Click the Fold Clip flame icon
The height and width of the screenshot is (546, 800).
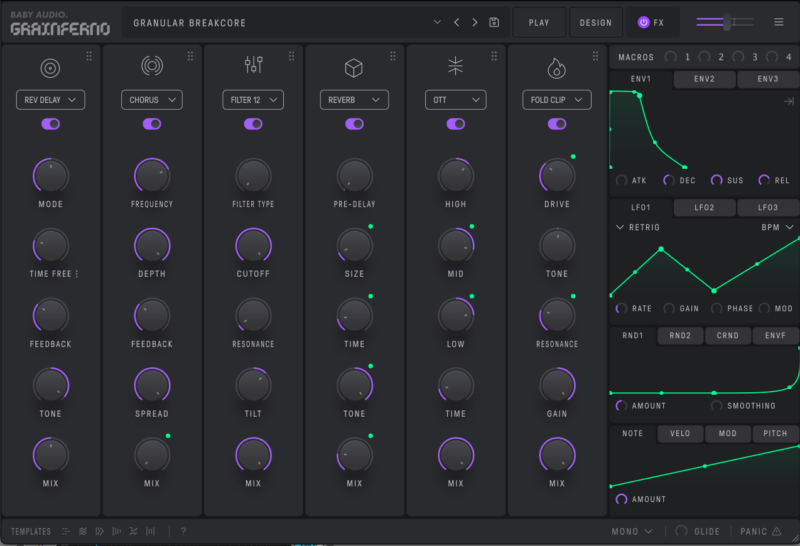[x=556, y=68]
